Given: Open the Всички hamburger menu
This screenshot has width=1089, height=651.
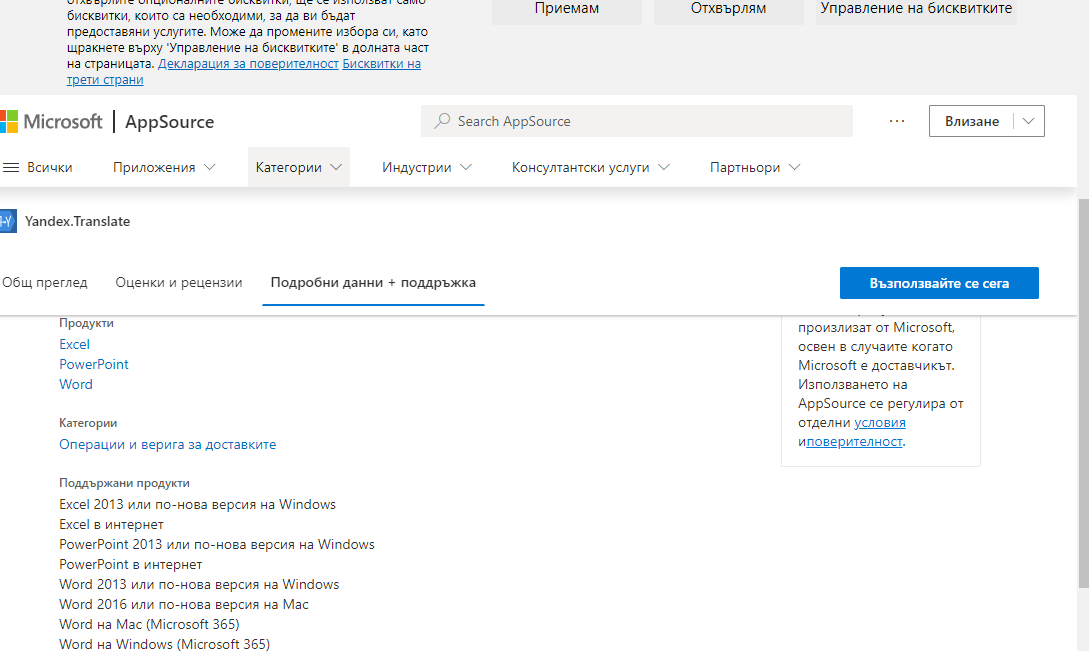Looking at the screenshot, I should [38, 167].
